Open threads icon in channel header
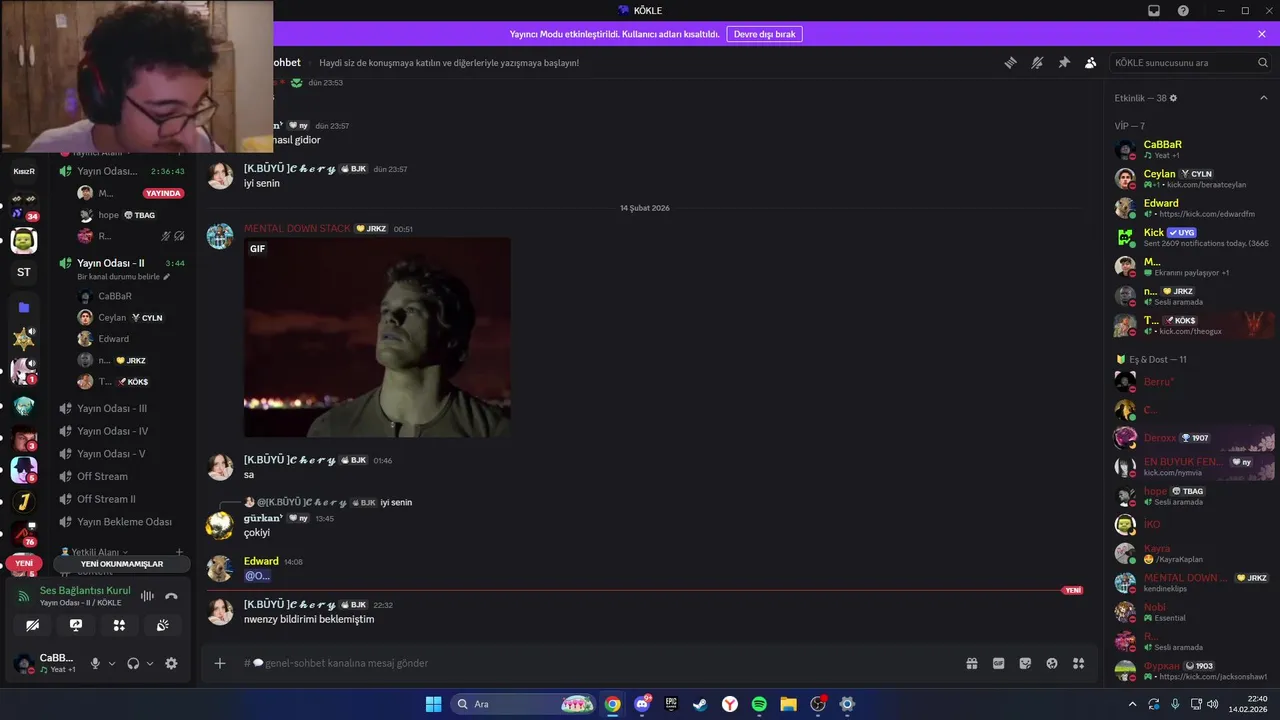The image size is (1280, 720). [1010, 62]
